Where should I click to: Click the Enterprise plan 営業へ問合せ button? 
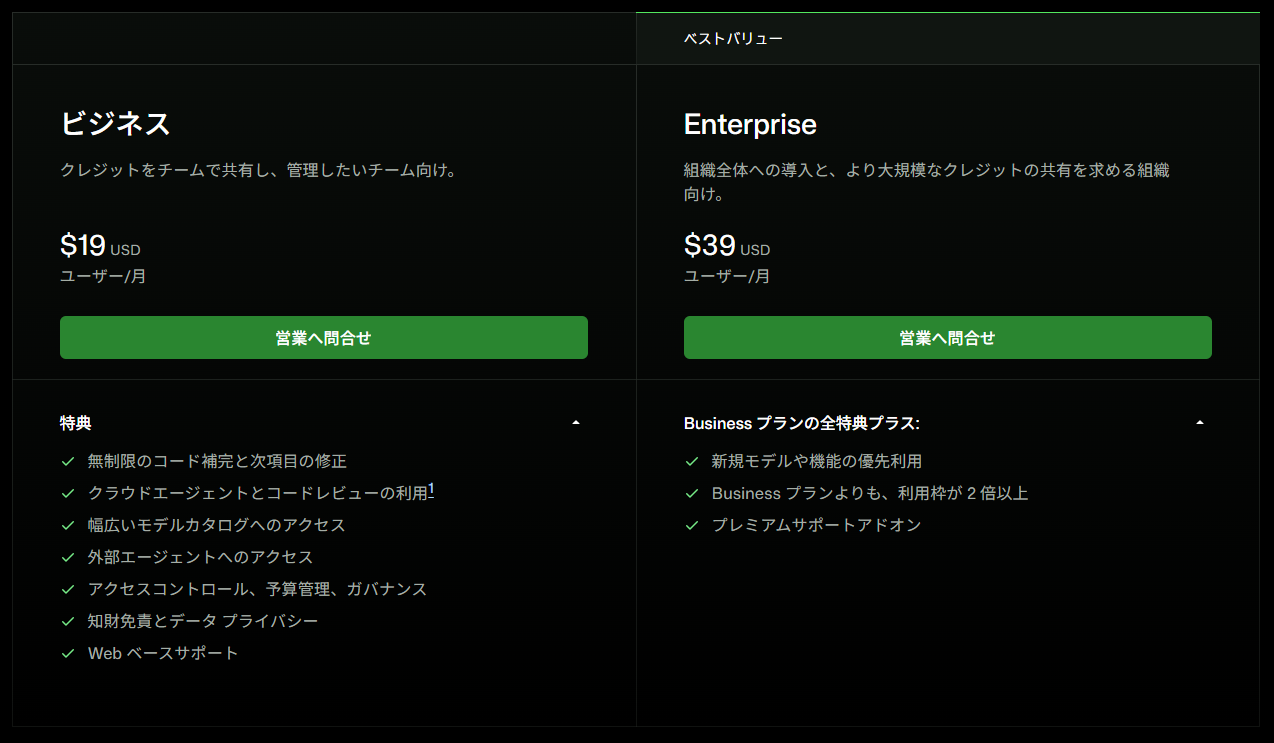click(x=948, y=338)
